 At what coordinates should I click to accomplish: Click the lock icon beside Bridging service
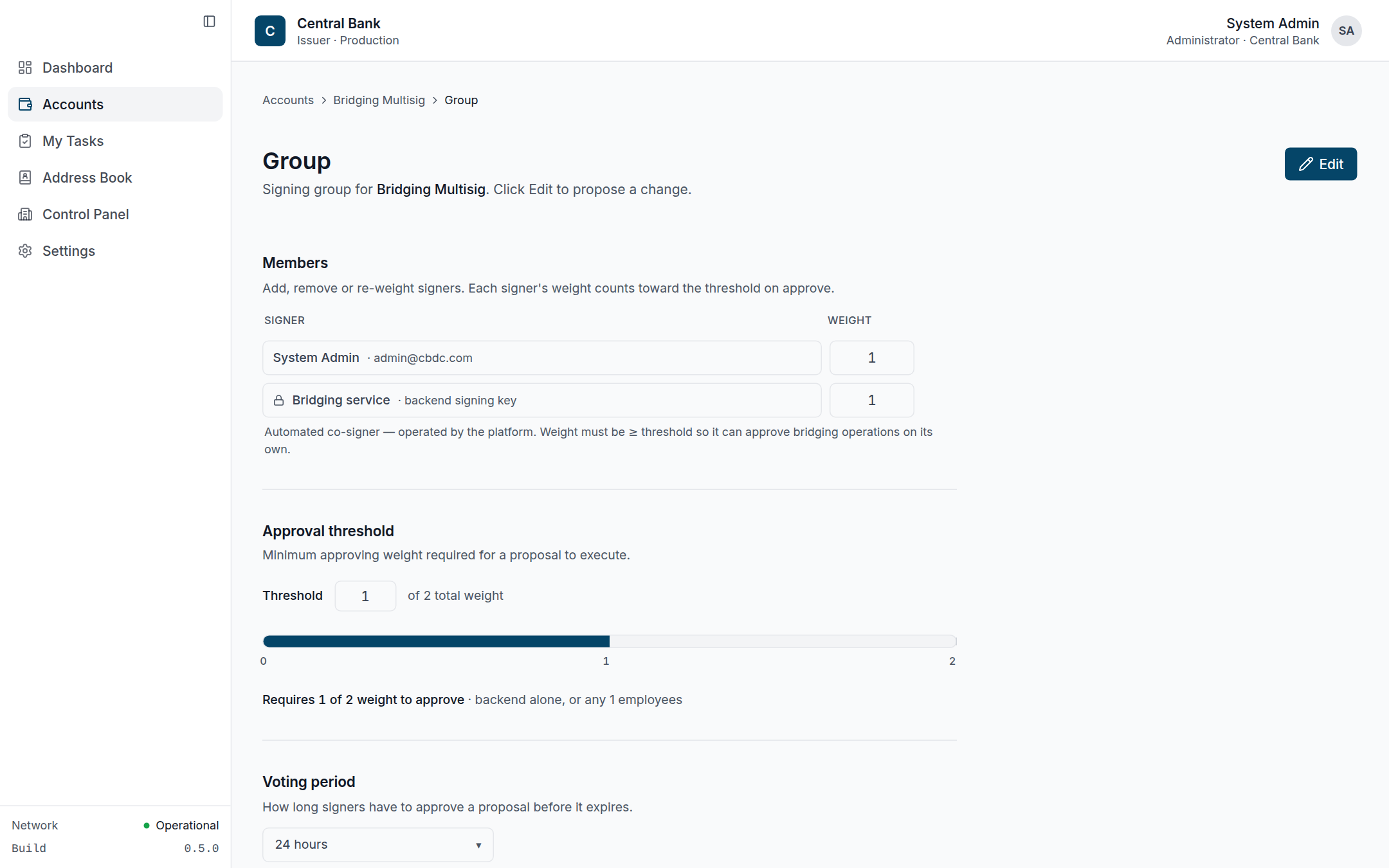click(x=278, y=401)
